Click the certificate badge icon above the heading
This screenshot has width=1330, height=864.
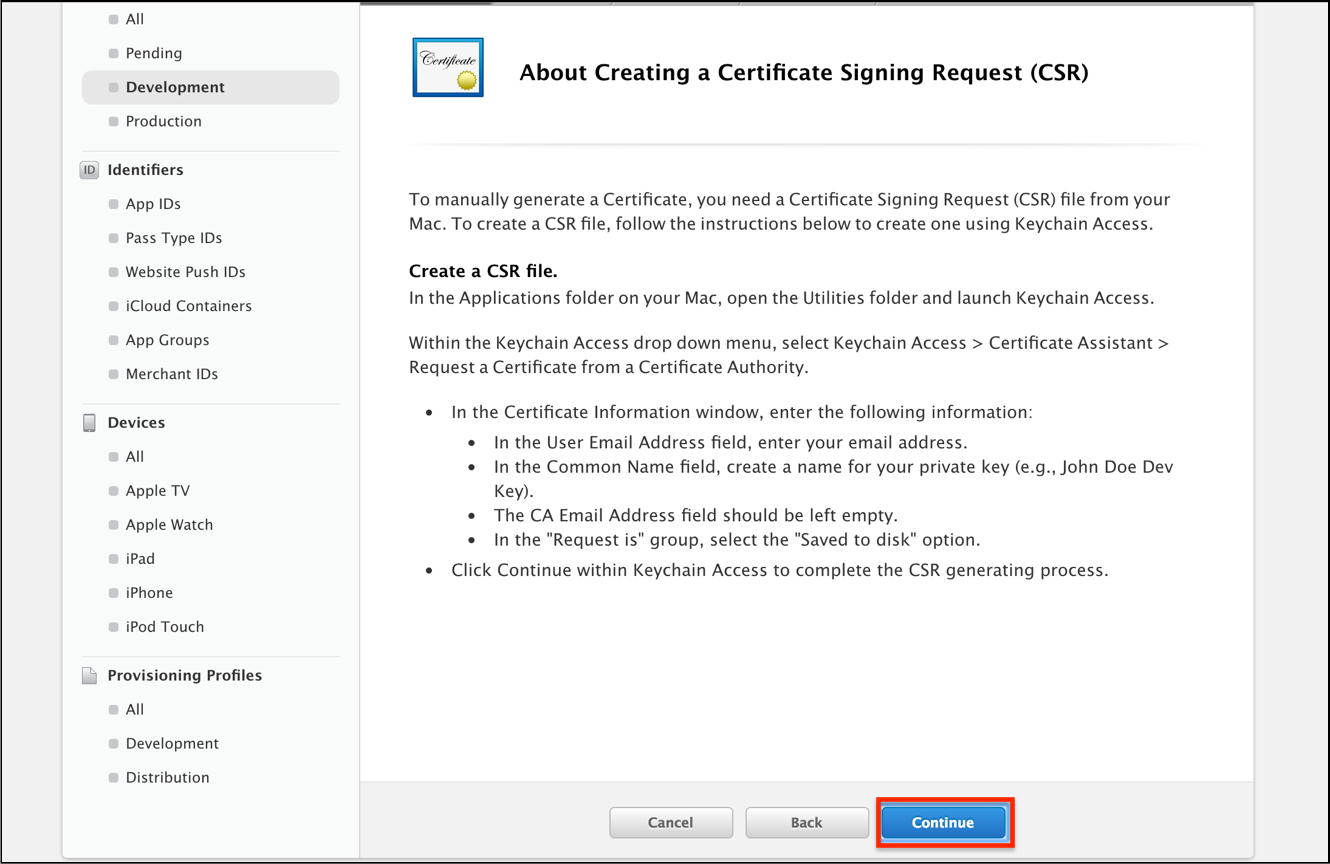point(447,67)
